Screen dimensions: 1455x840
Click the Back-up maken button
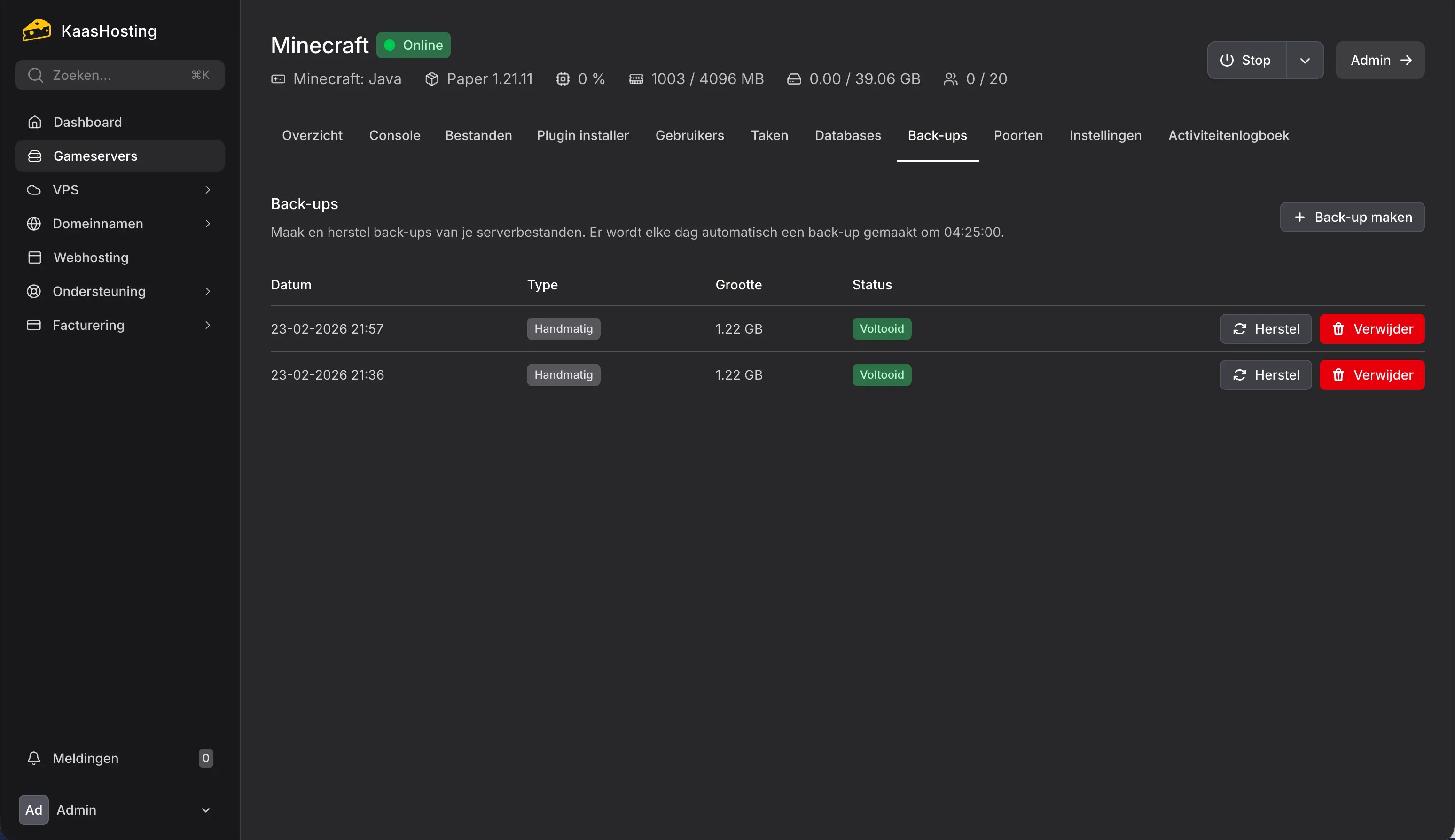pos(1351,217)
